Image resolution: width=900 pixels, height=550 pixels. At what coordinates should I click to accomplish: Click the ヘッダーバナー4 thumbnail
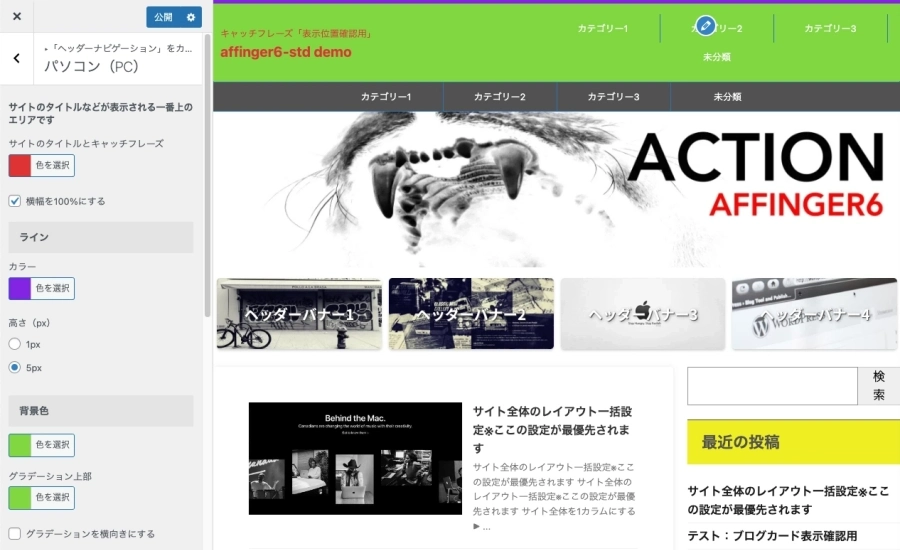[814, 313]
